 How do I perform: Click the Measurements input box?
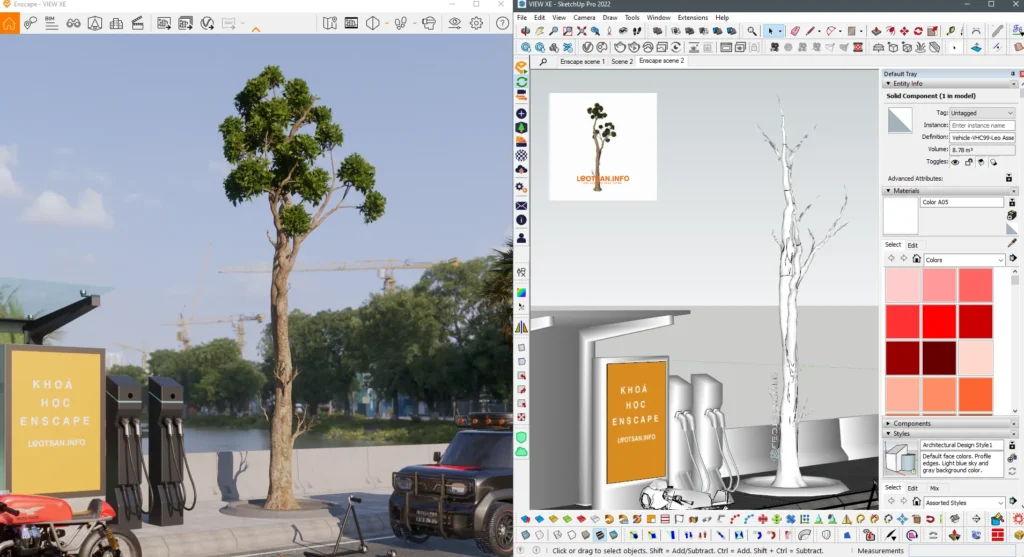pyautogui.click(x=963, y=550)
